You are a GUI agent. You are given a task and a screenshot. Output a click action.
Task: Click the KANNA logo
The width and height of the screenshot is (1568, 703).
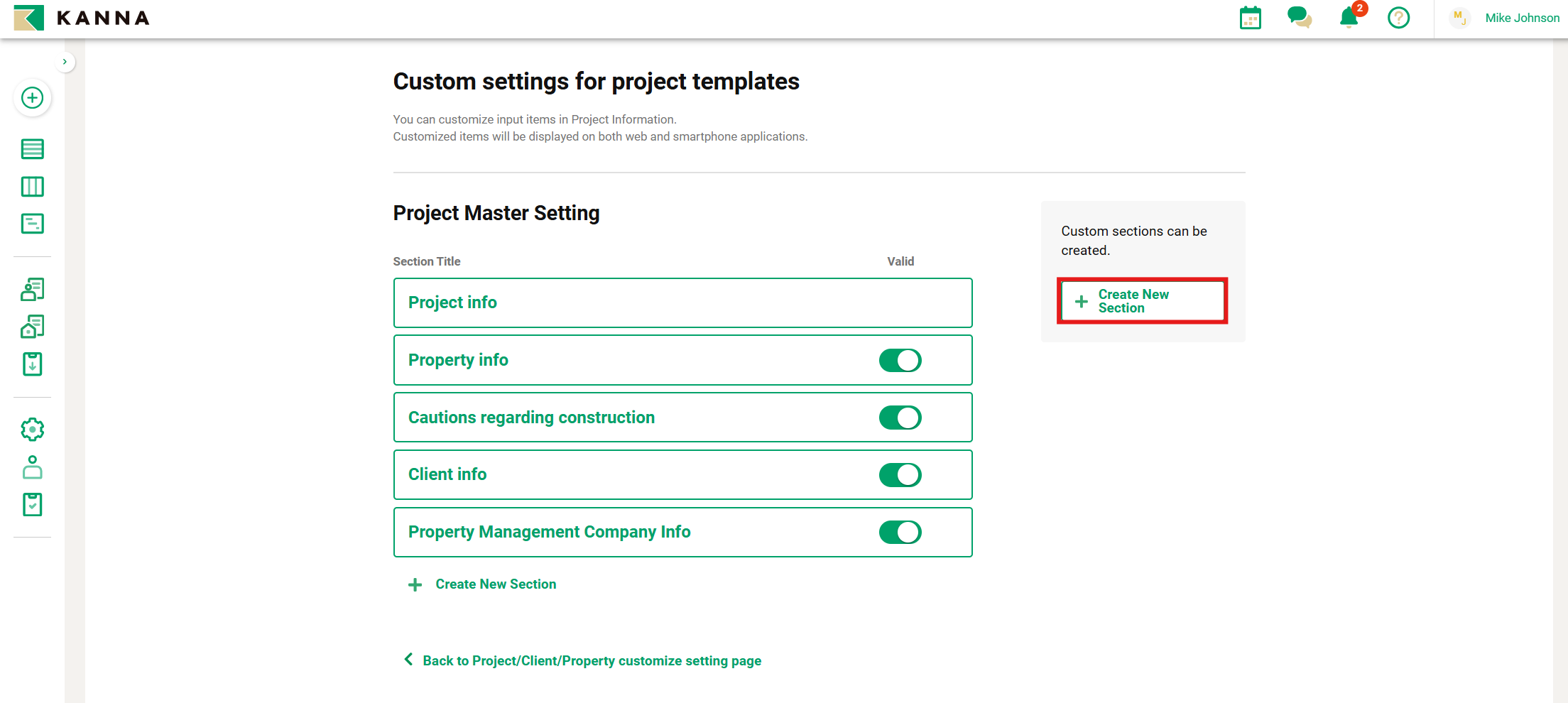coord(82,18)
